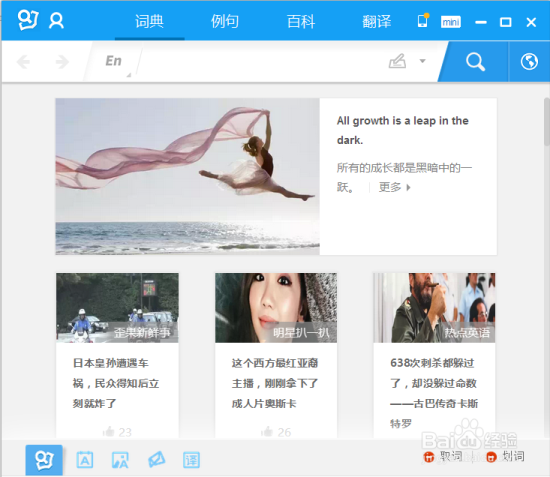The width and height of the screenshot is (550, 477).
Task: Expand 更多 for more daily sentences
Action: [x=394, y=187]
